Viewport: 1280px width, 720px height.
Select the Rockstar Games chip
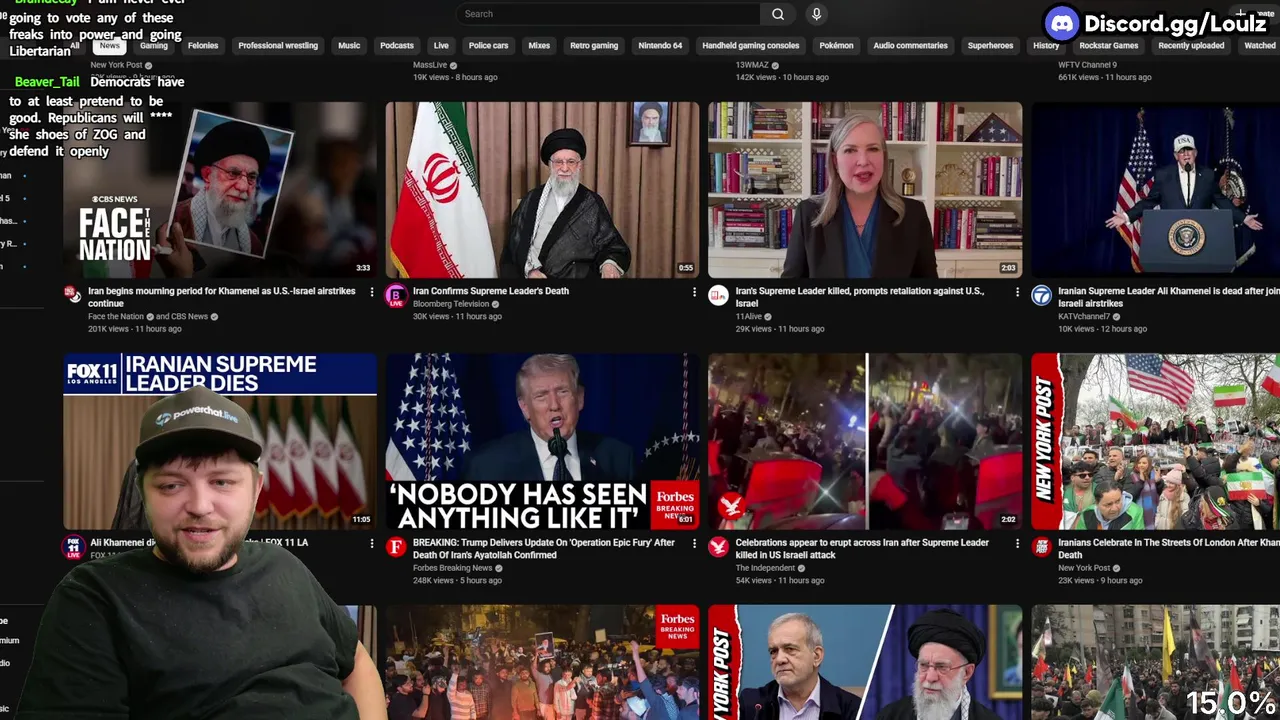tap(1108, 46)
